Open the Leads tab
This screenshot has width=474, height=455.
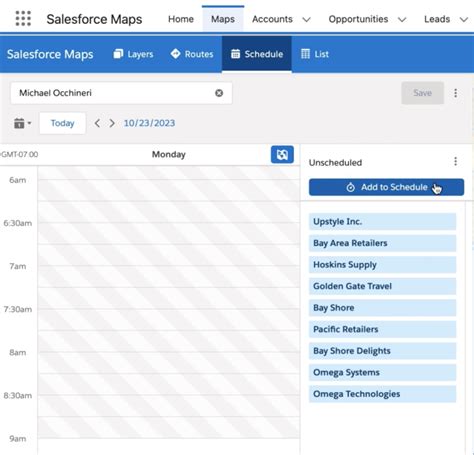[437, 19]
